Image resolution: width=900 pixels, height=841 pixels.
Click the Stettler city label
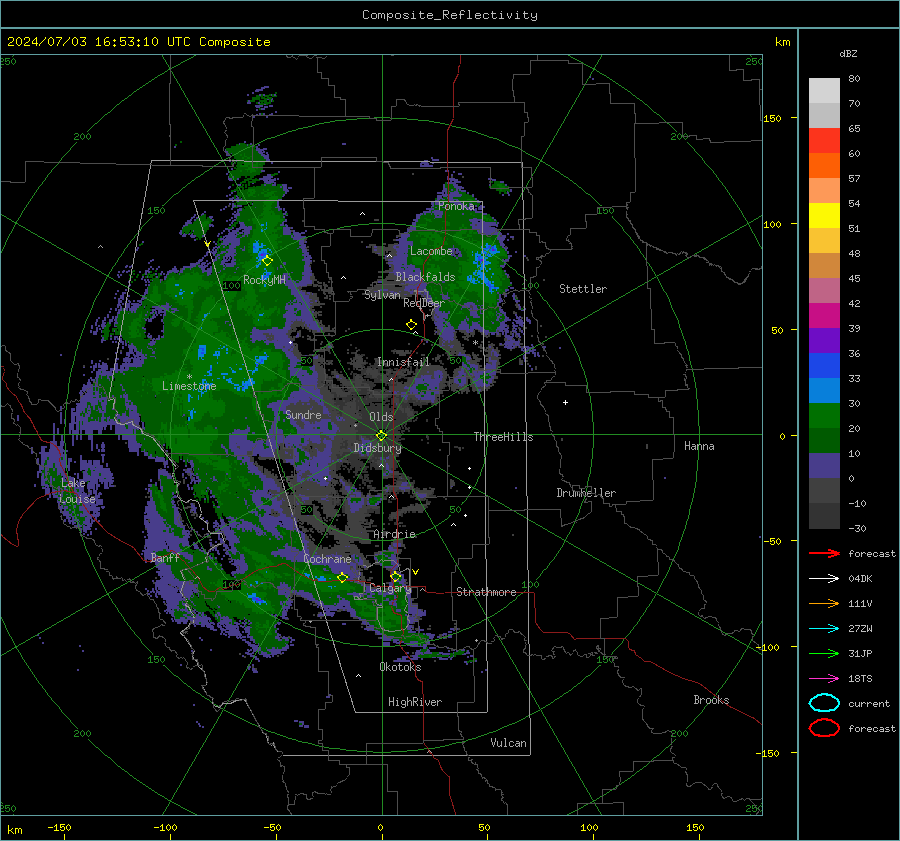tap(583, 289)
